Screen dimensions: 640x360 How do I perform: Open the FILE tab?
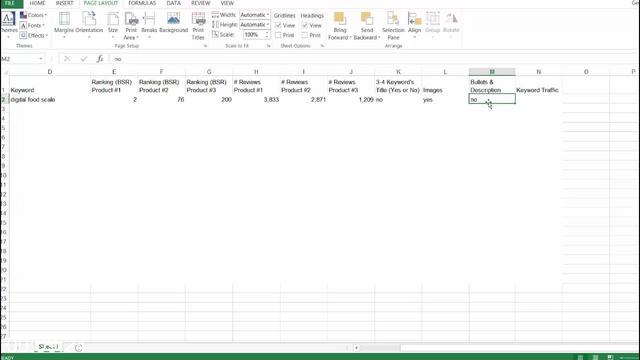11,3
